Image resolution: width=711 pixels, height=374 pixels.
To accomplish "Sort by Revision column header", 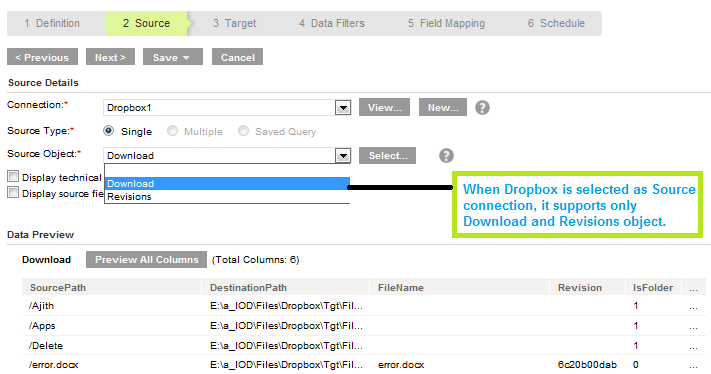I will tap(587, 287).
